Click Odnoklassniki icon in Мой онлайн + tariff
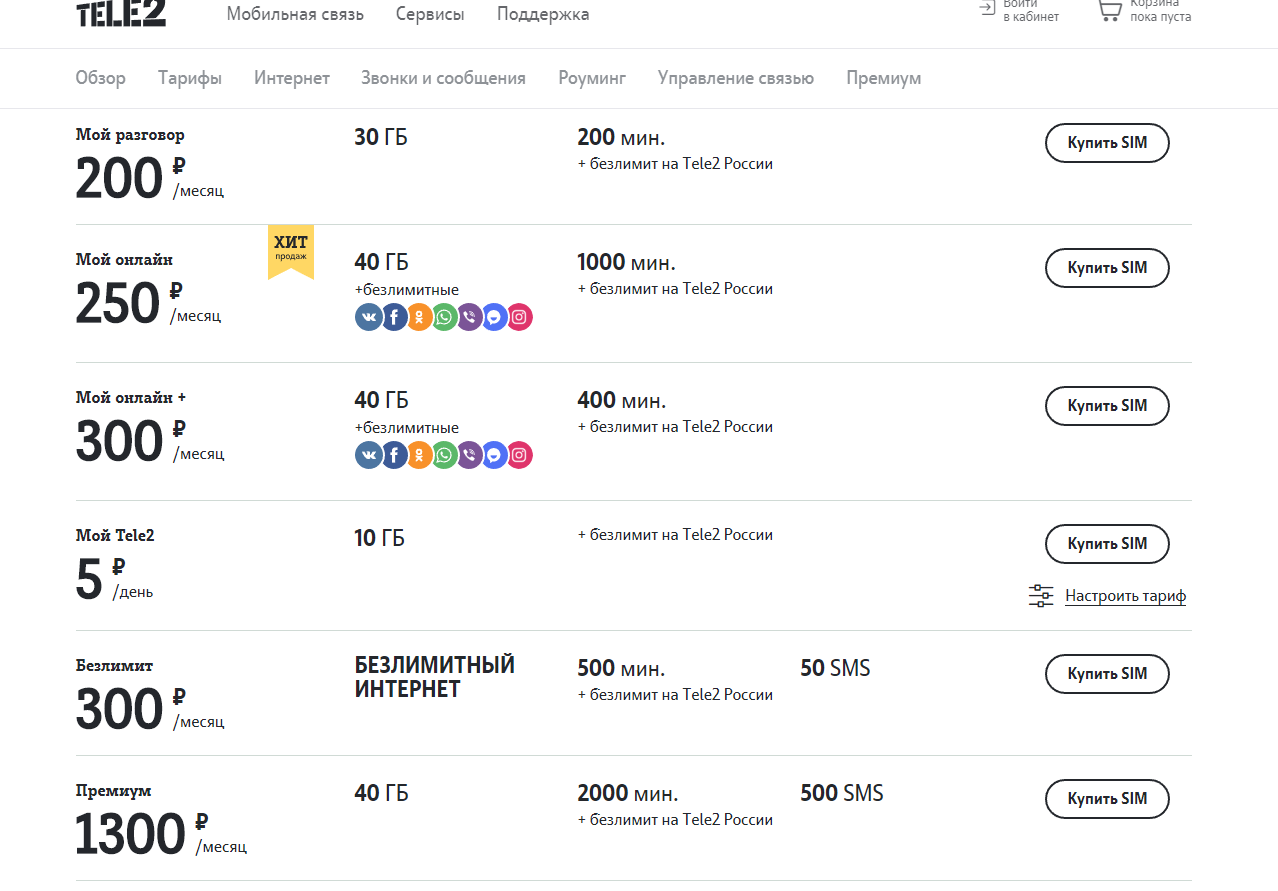The height and width of the screenshot is (891, 1278). pyautogui.click(x=419, y=456)
